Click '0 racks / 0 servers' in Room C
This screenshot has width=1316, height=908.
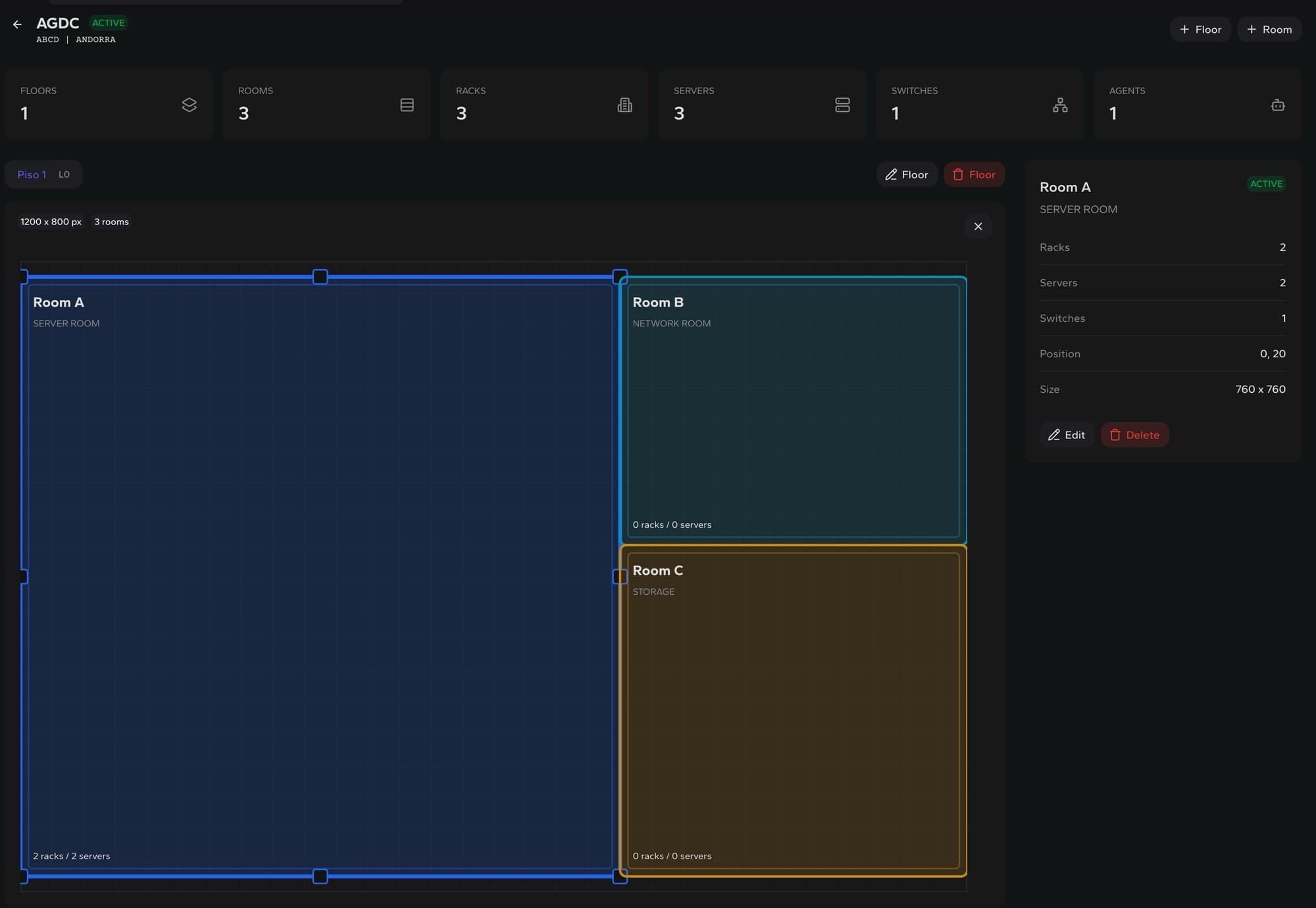(672, 856)
